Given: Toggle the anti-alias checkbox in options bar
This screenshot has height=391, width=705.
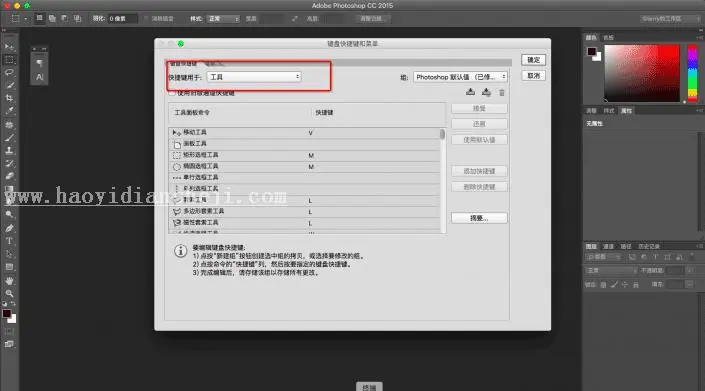Looking at the screenshot, I should (x=146, y=18).
